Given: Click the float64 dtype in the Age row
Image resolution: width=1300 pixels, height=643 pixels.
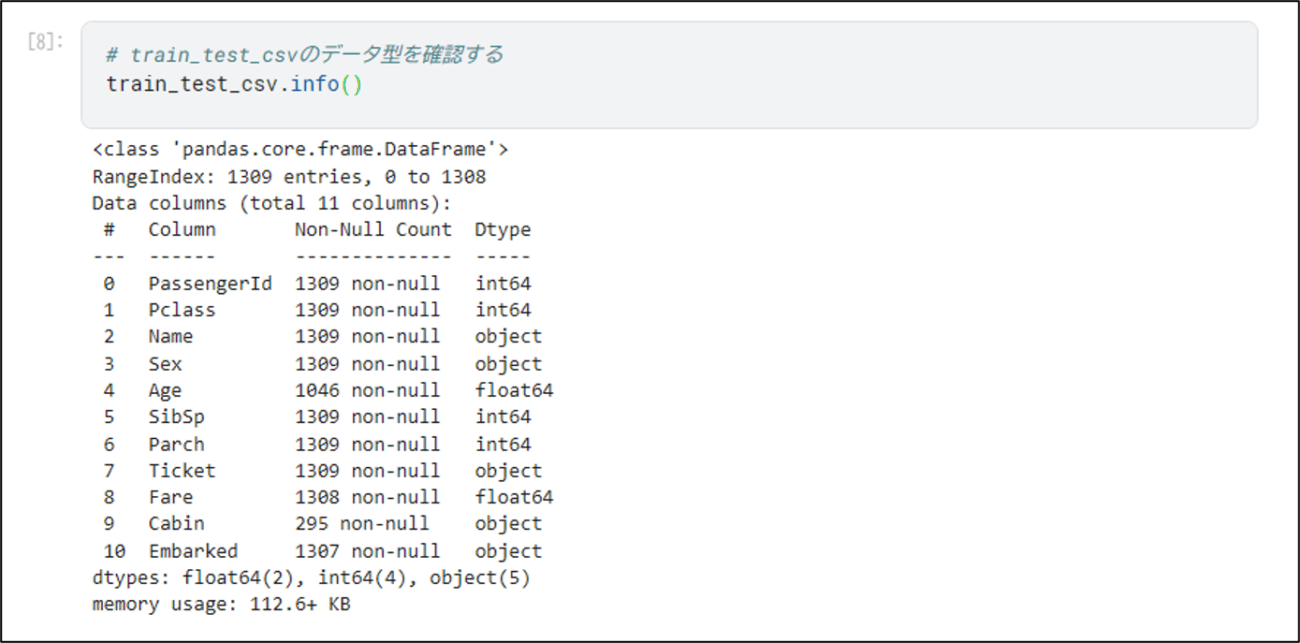Looking at the screenshot, I should point(514,391).
